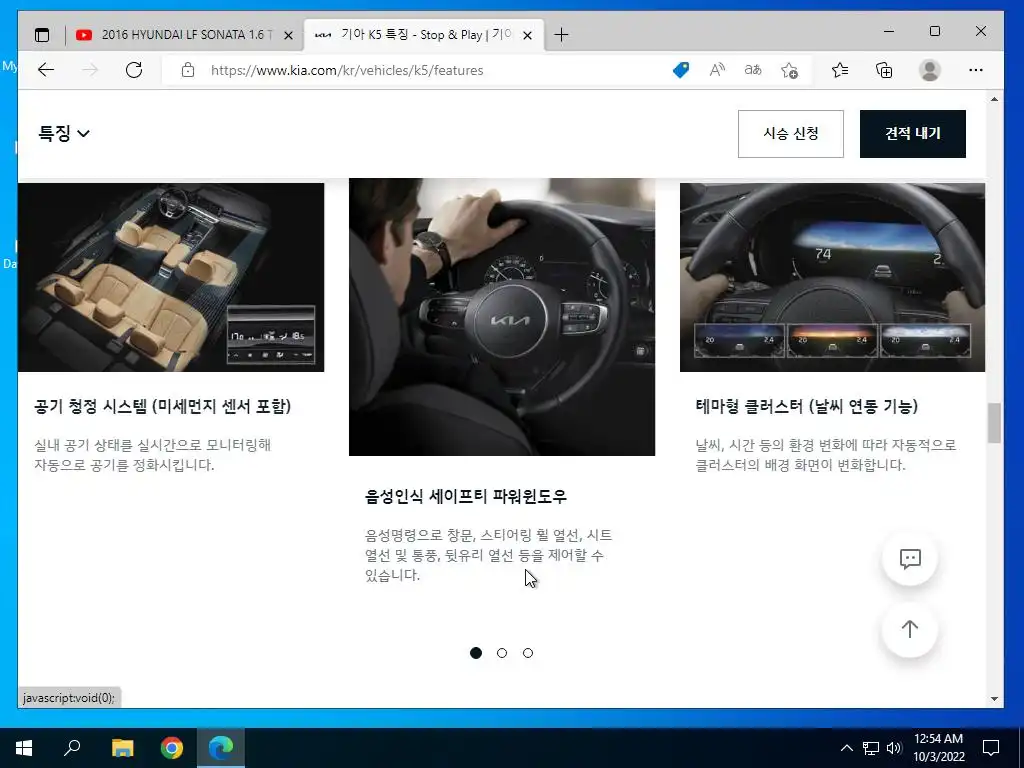Open the tab actions menu icon

tap(42, 35)
